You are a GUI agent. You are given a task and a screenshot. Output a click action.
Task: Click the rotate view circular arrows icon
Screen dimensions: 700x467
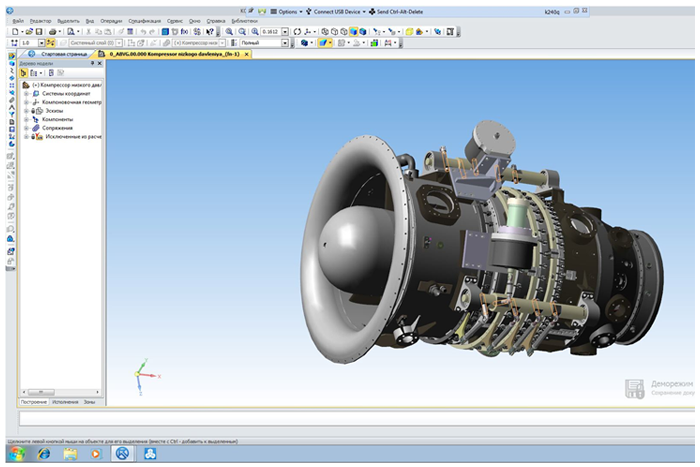tap(297, 32)
